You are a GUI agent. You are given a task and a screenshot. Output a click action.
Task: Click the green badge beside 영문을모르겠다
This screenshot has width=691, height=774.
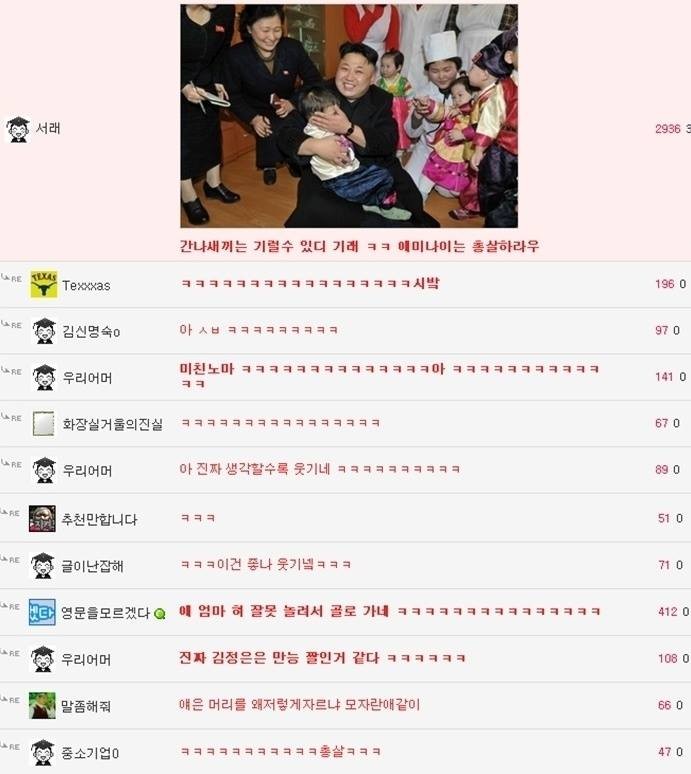[x=159, y=614]
